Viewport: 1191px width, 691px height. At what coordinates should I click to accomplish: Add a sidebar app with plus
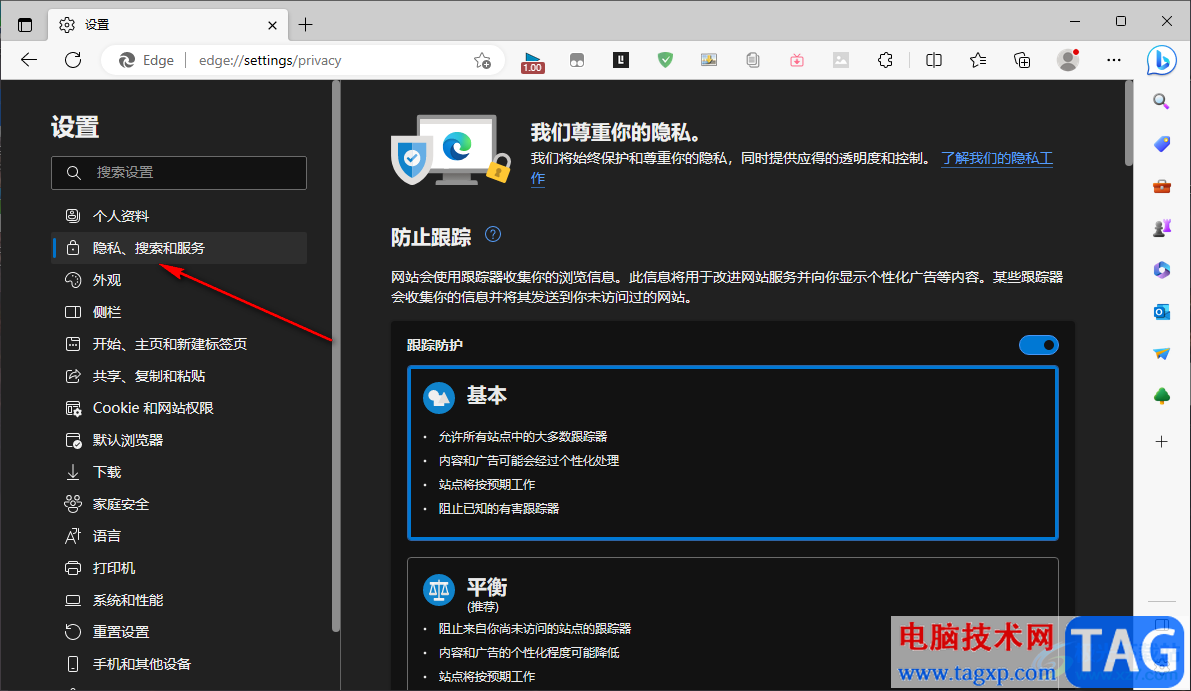(1161, 441)
